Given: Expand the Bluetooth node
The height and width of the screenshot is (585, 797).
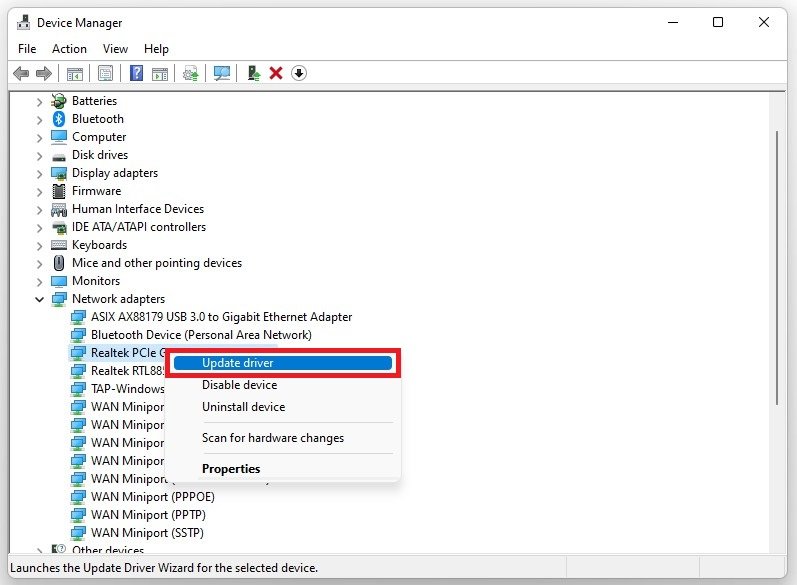Looking at the screenshot, I should [x=39, y=119].
